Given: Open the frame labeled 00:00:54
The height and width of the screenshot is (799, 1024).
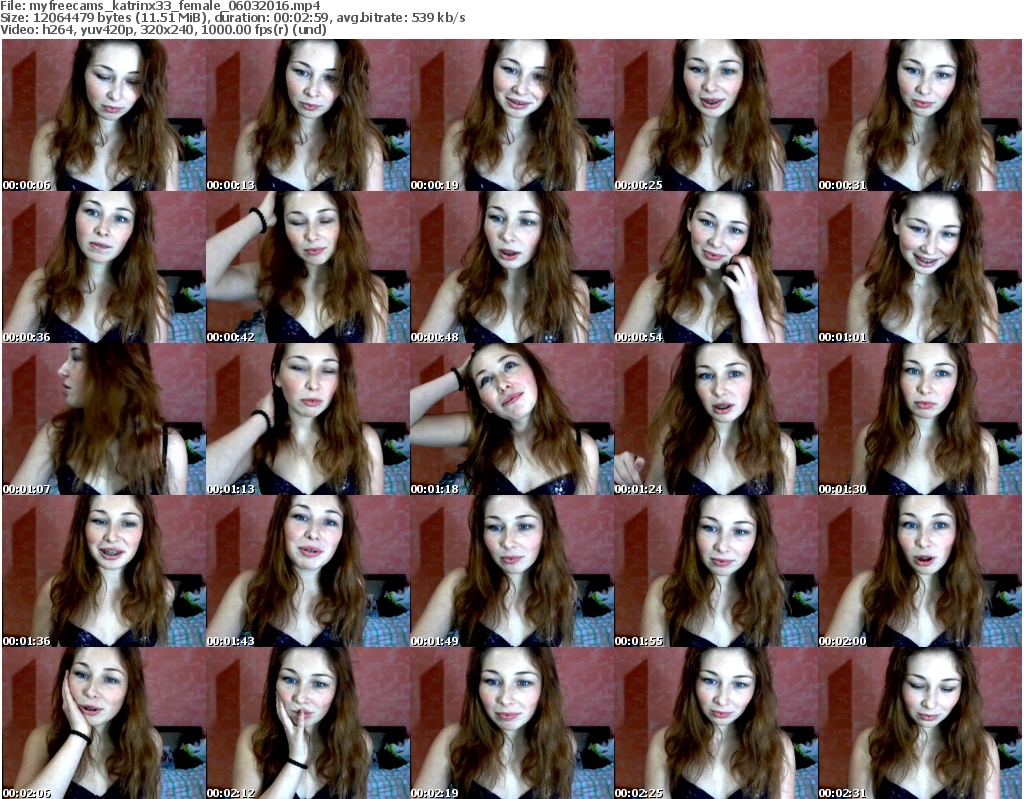Looking at the screenshot, I should [715, 267].
